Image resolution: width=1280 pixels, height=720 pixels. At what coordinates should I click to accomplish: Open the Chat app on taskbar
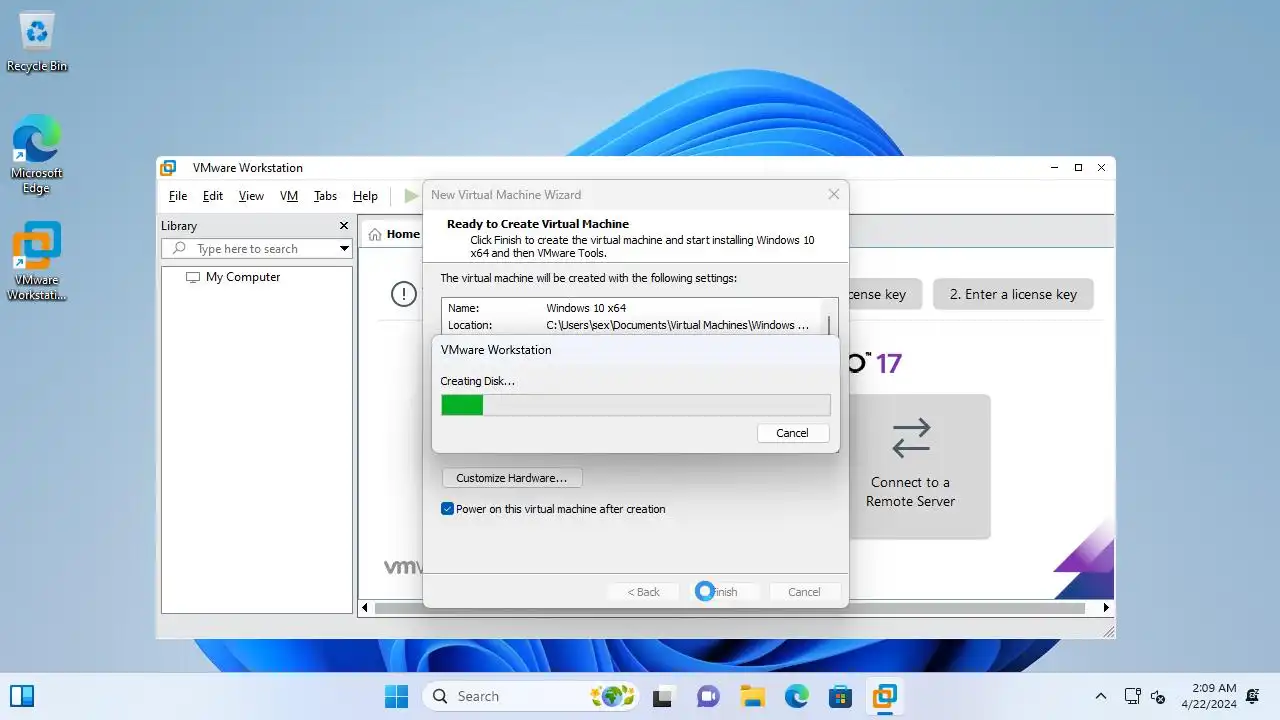708,696
